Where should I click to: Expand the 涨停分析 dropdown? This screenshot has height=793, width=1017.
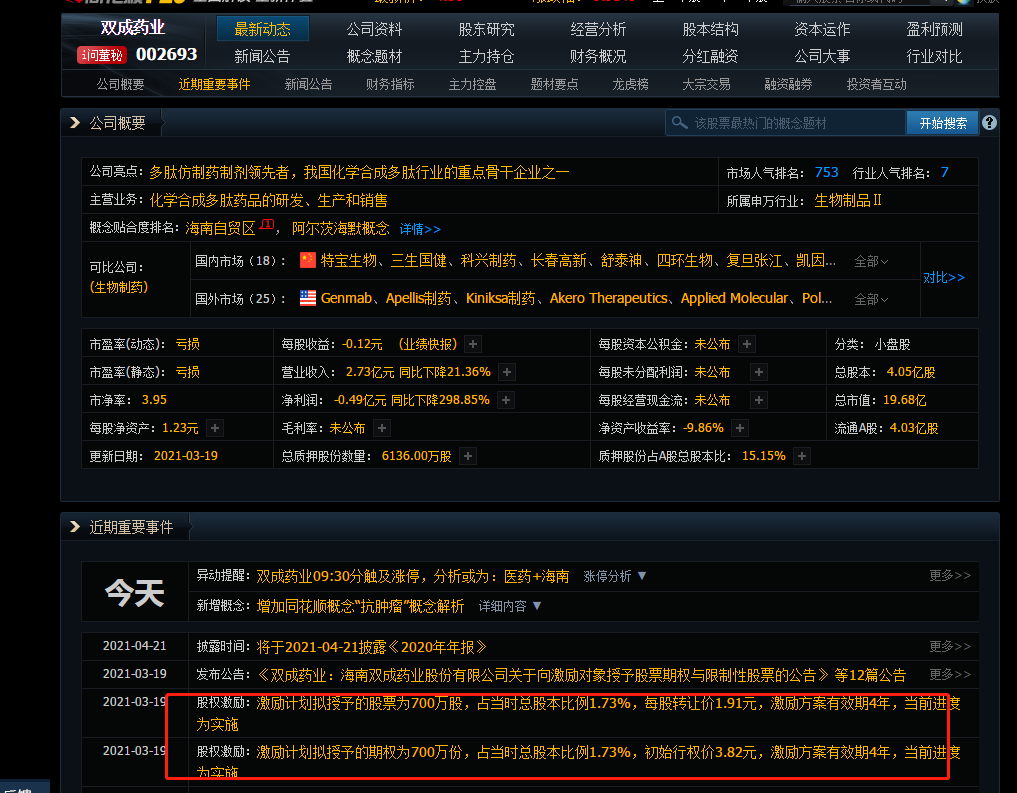[615, 576]
